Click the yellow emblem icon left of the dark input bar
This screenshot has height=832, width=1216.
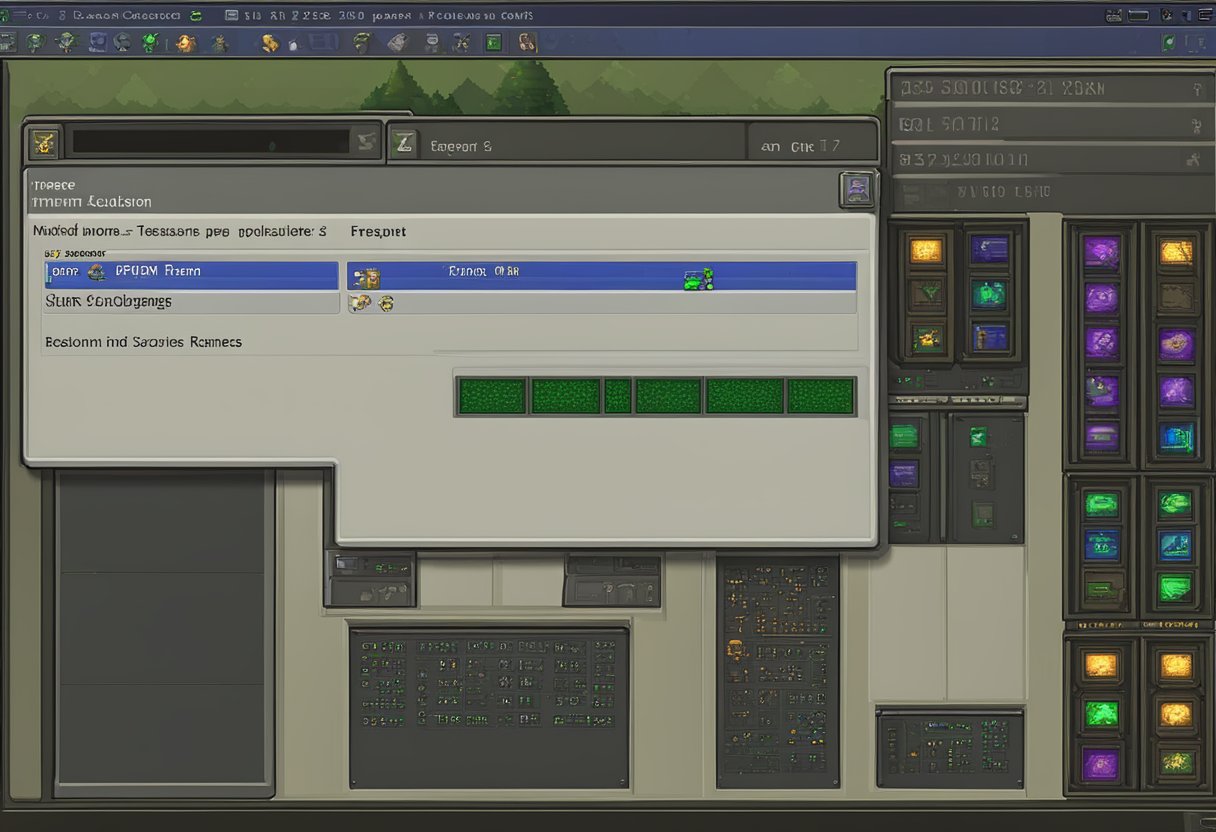coord(43,142)
